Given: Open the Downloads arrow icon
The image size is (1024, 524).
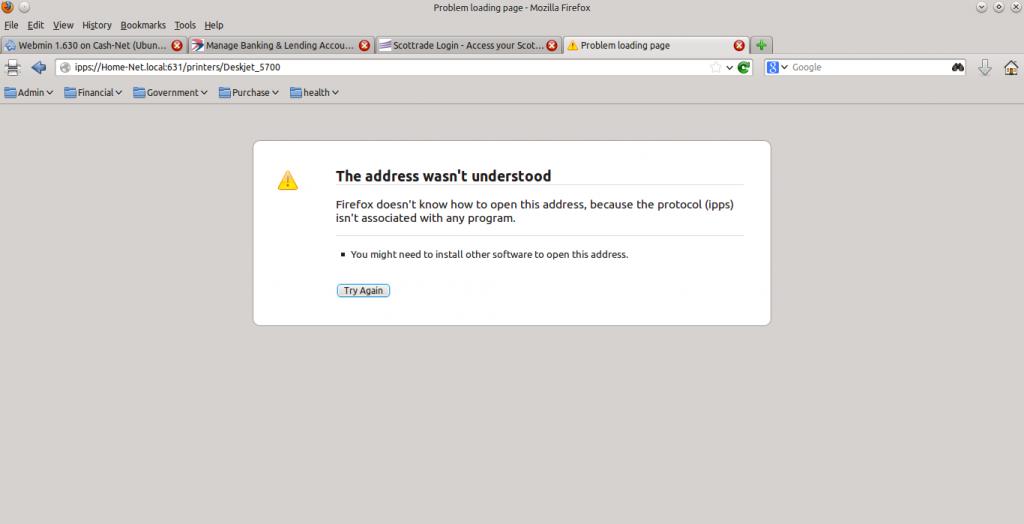Looking at the screenshot, I should click(985, 68).
